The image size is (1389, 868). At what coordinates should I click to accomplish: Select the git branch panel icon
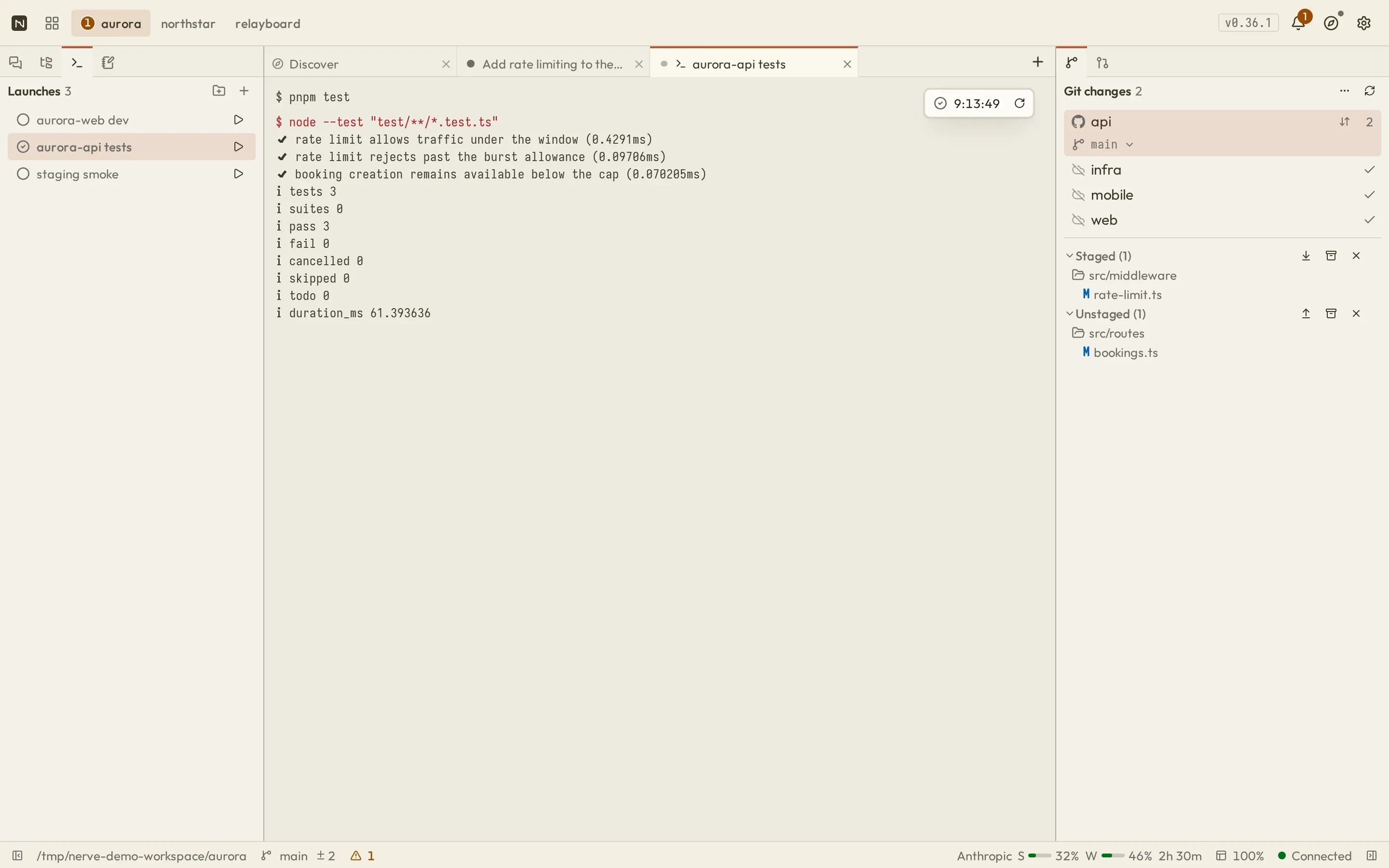[1072, 63]
